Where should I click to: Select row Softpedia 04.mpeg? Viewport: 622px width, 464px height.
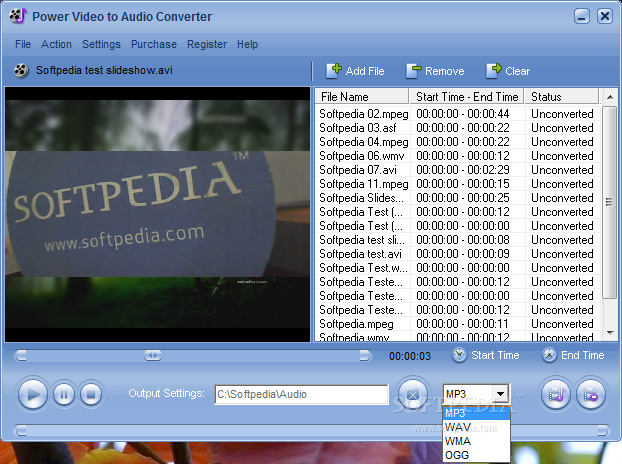tap(457, 142)
